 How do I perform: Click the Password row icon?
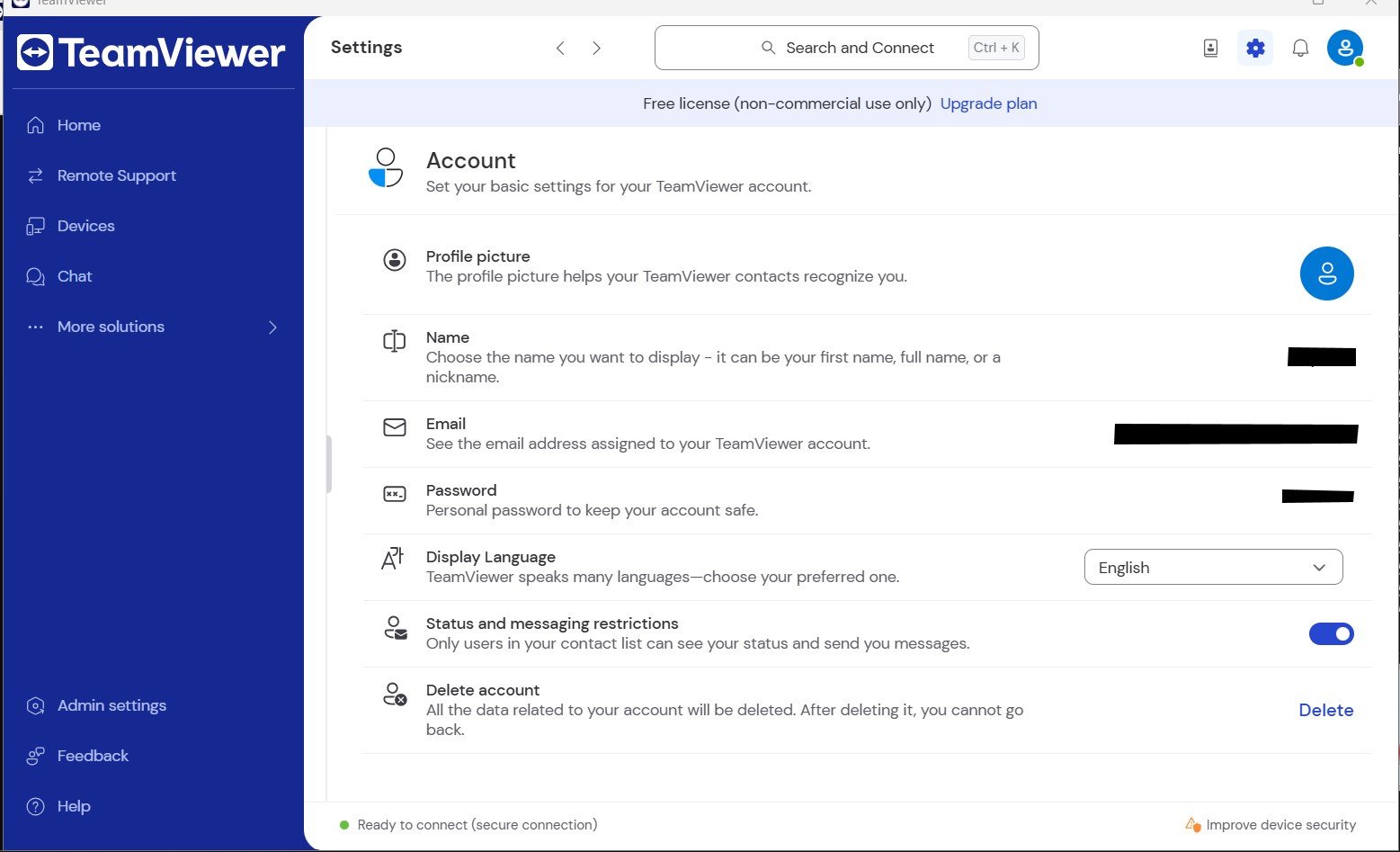395,494
